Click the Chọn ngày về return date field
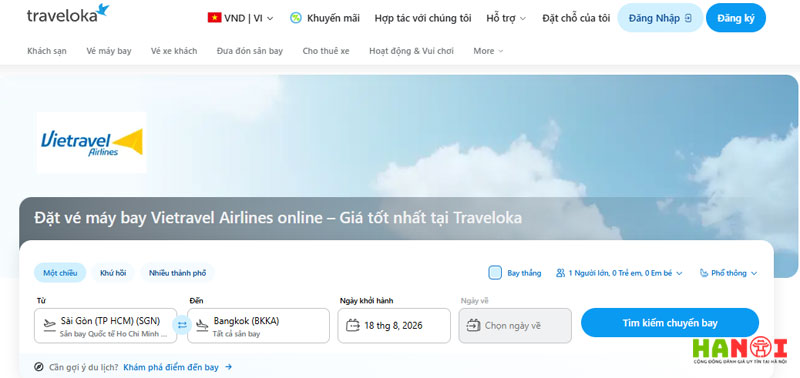Image resolution: width=800 pixels, height=378 pixels. [x=515, y=325]
